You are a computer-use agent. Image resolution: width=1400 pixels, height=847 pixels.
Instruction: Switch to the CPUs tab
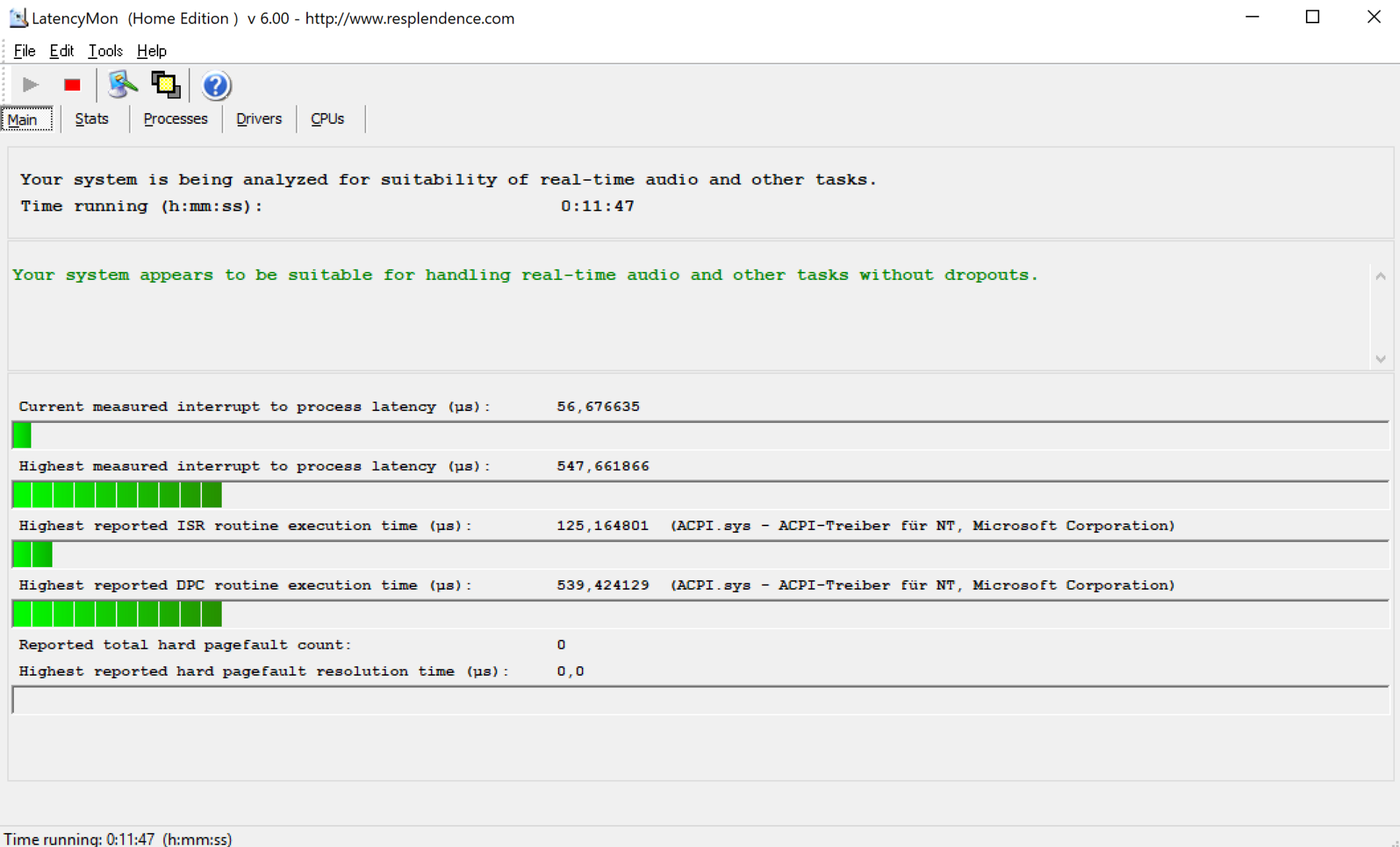click(x=327, y=119)
